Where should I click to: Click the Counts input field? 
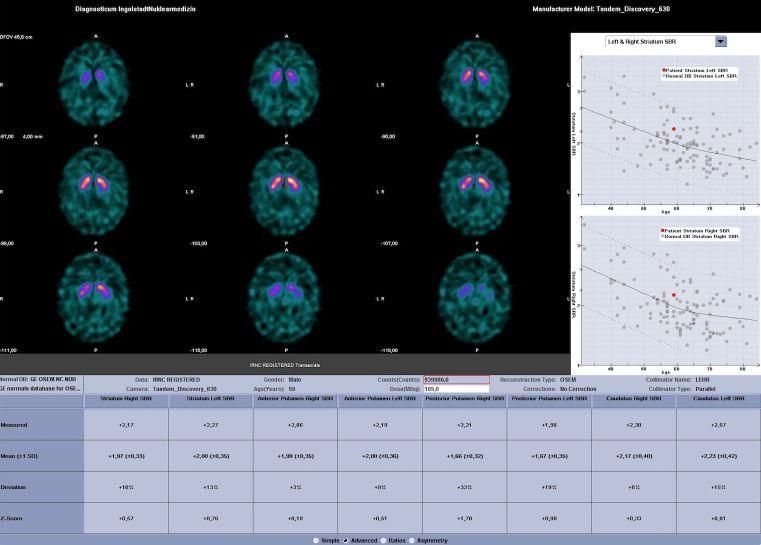(x=456, y=380)
